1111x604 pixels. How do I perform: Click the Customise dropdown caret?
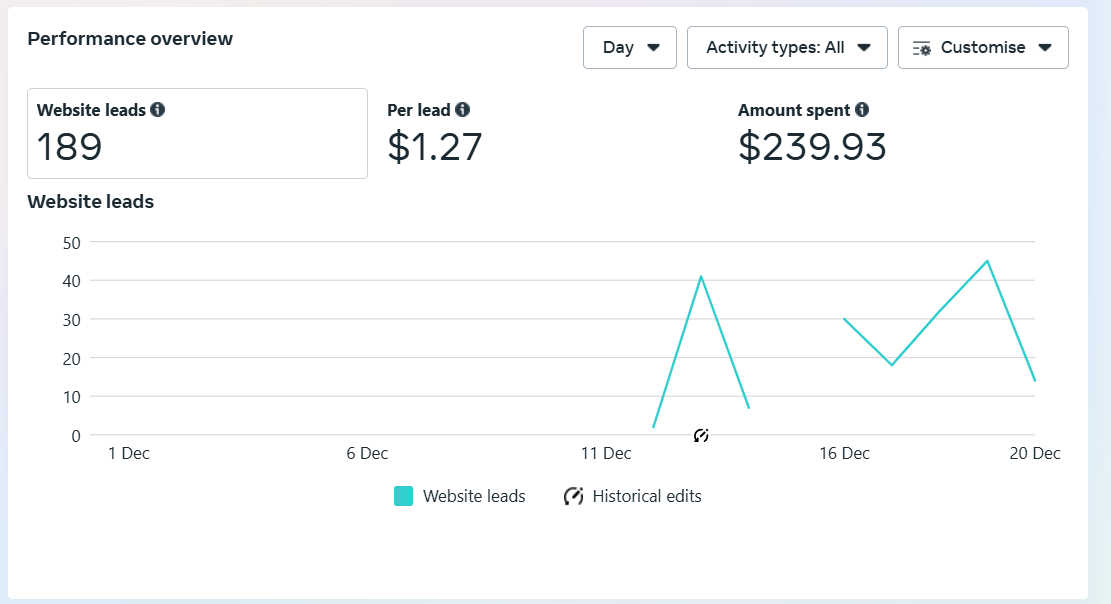coord(1044,47)
